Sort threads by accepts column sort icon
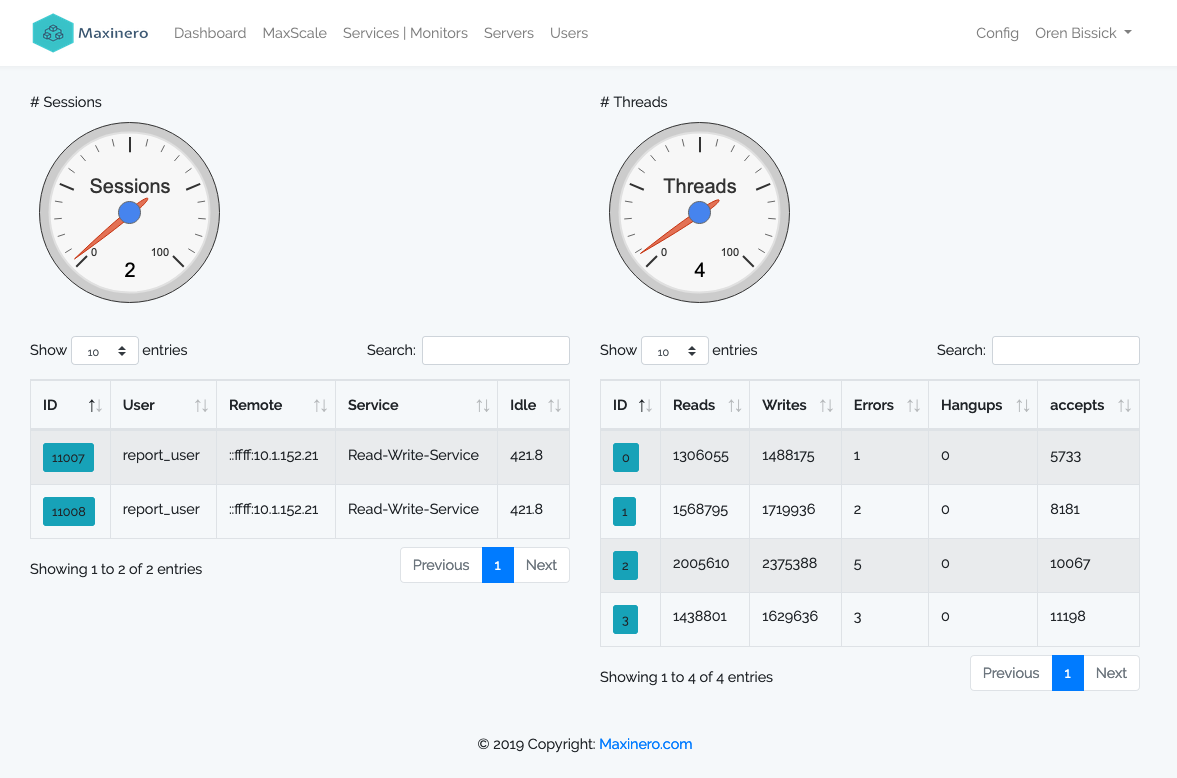The image size is (1177, 778). pyautogui.click(x=1124, y=406)
